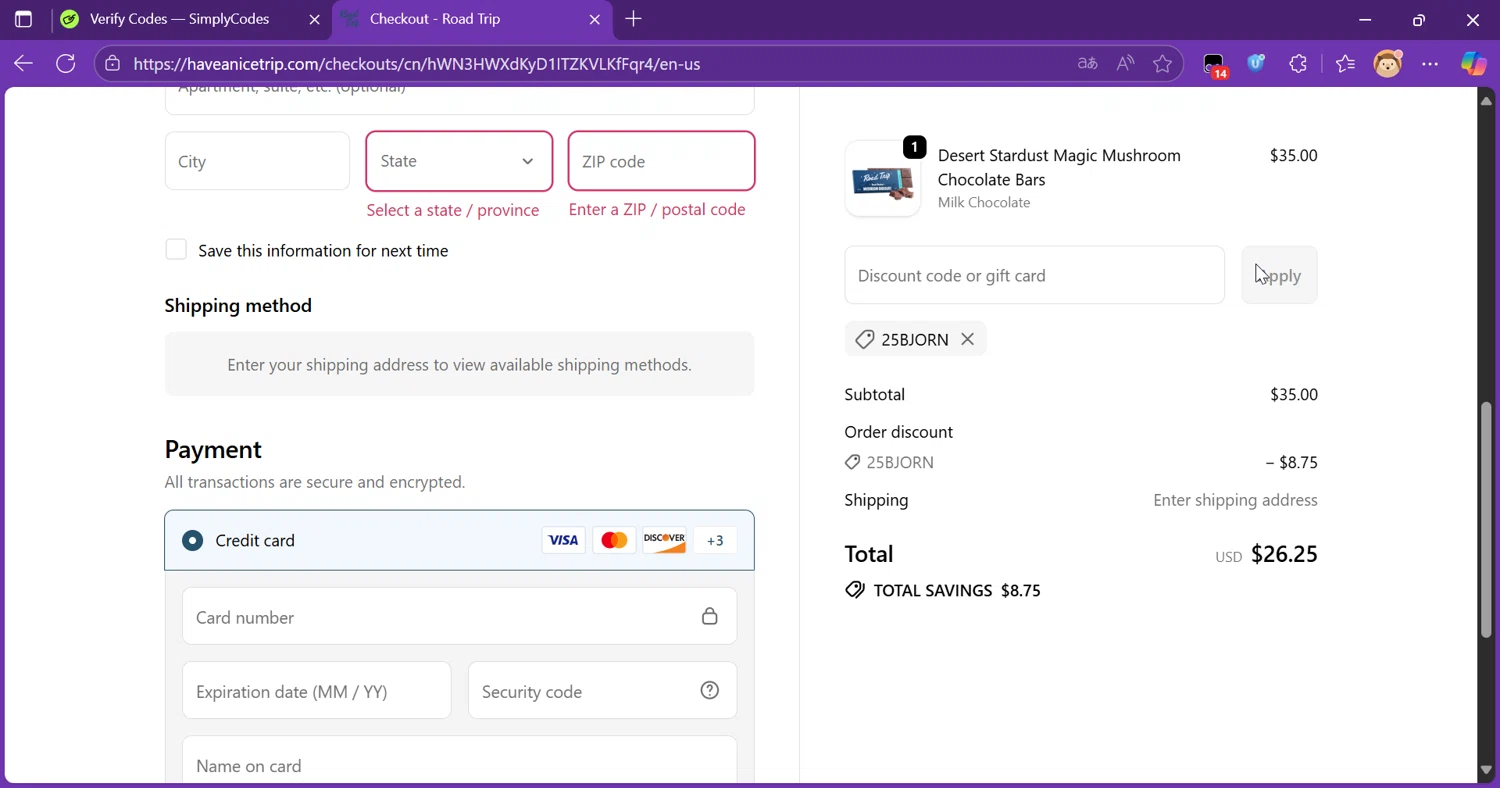Click the address bar URL
The image size is (1500, 788).
[416, 64]
